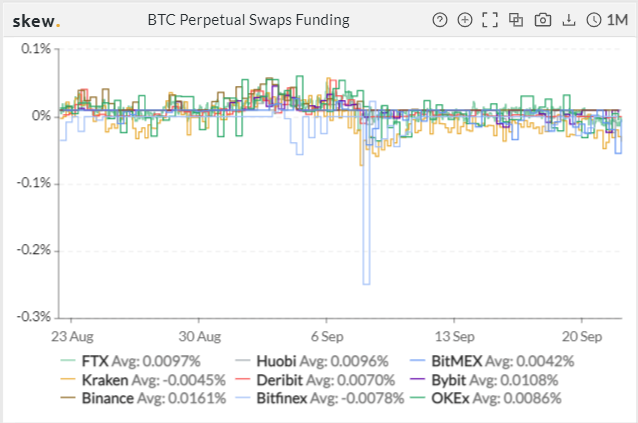Click the 6 Sep x-axis label
This screenshot has height=423, width=638.
point(327,337)
